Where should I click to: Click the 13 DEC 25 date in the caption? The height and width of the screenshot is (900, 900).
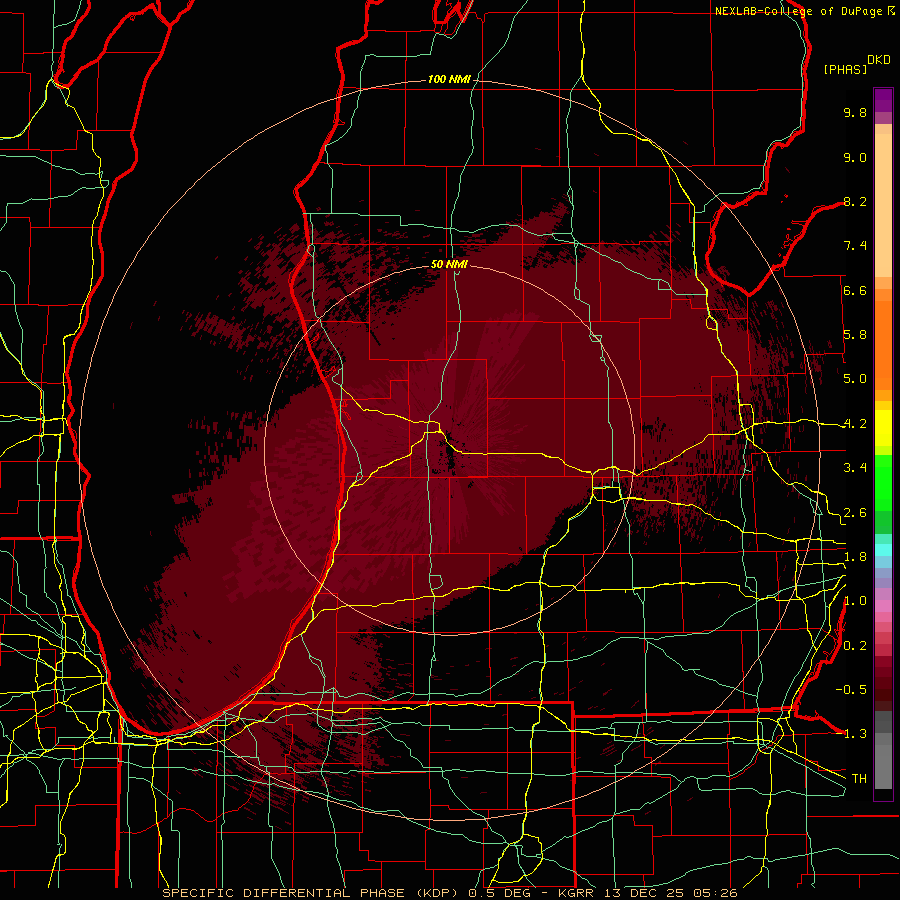(x=646, y=893)
